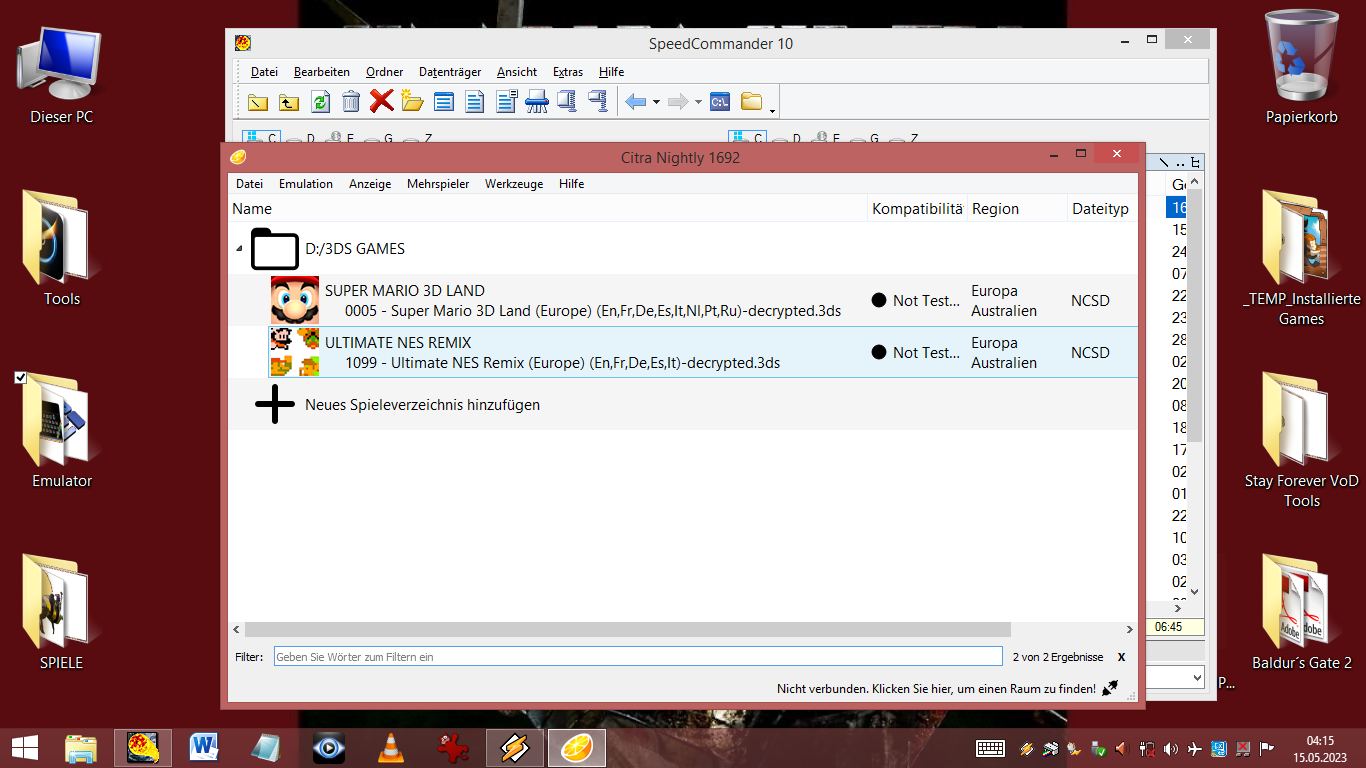Click 'Neues Spieleverzeichnis hinzufügen' entry
This screenshot has width=1366, height=768.
click(x=422, y=405)
